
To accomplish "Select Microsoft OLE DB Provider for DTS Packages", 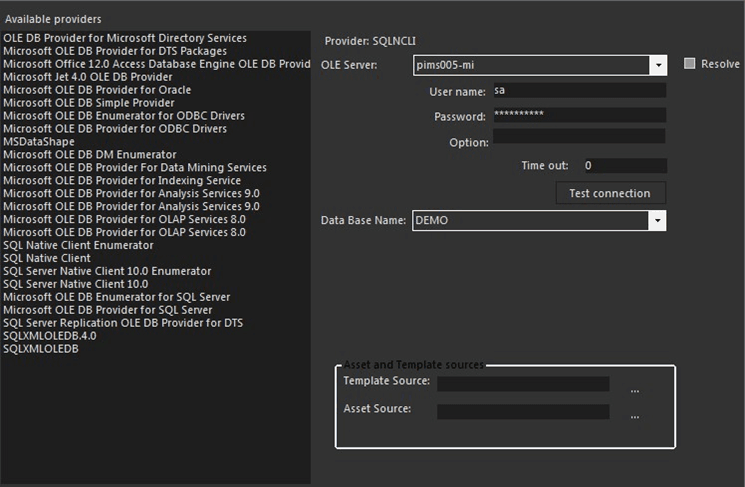I will 115,51.
